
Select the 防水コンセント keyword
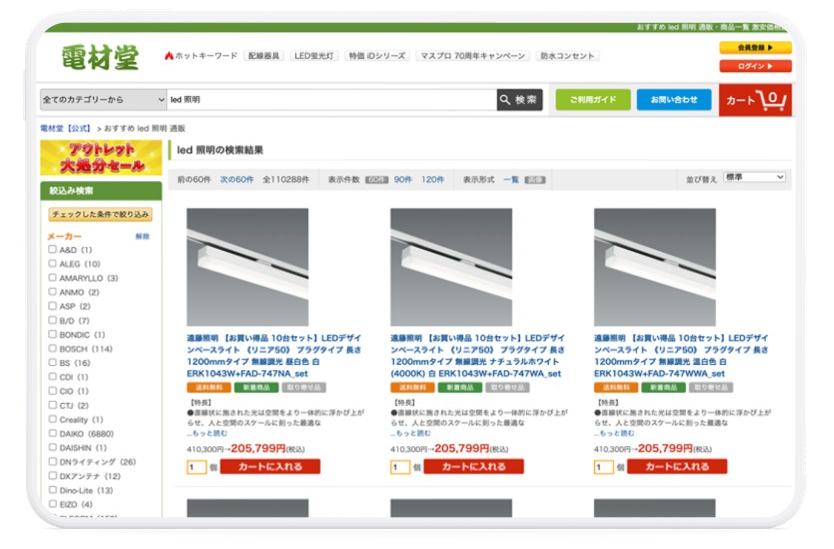567,56
